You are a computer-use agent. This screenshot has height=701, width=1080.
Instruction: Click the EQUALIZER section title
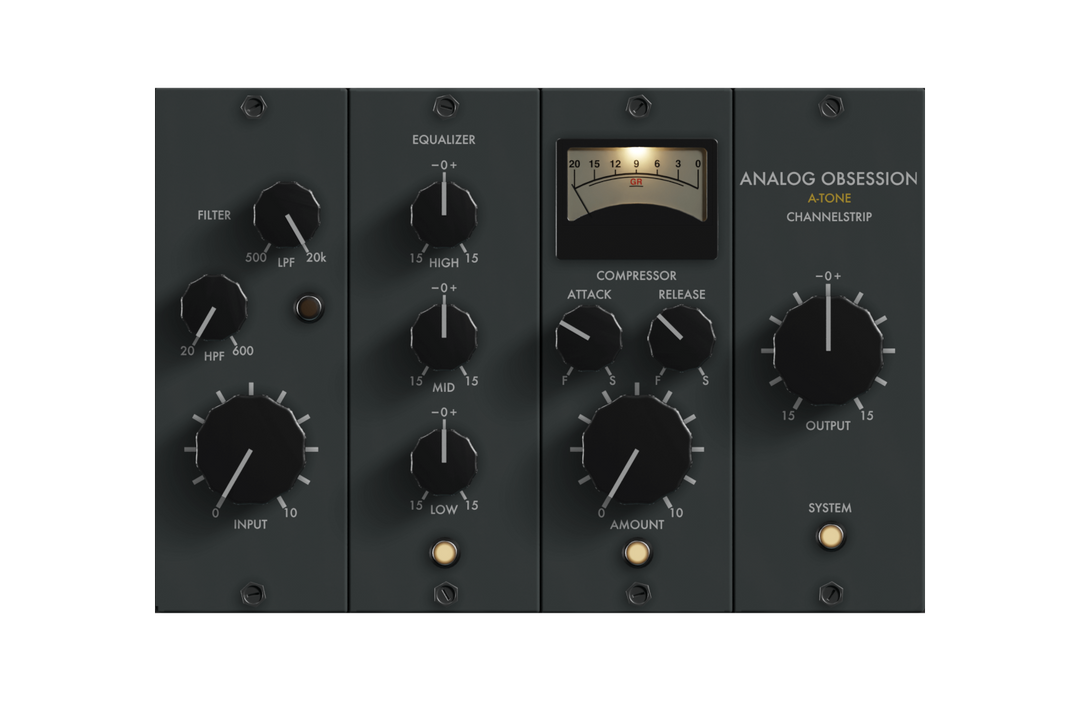[444, 140]
